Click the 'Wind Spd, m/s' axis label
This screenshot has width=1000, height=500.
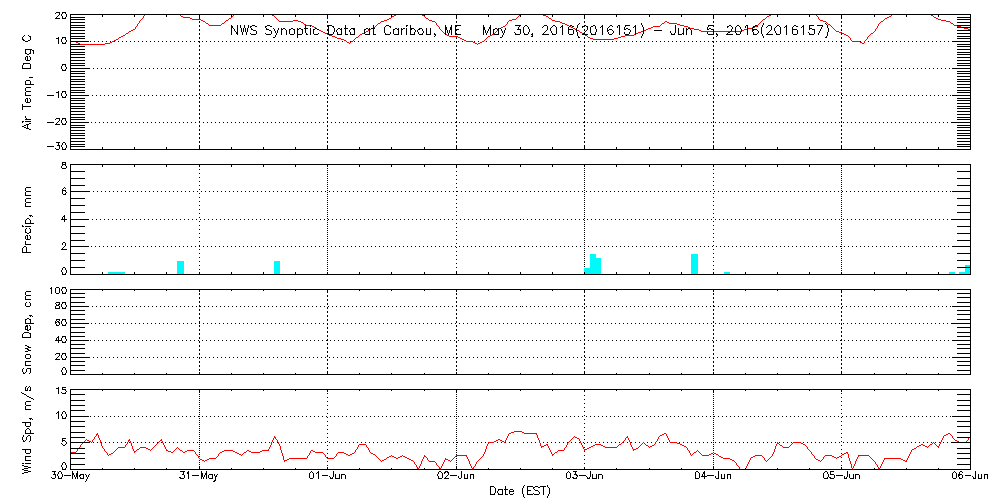pyautogui.click(x=28, y=428)
